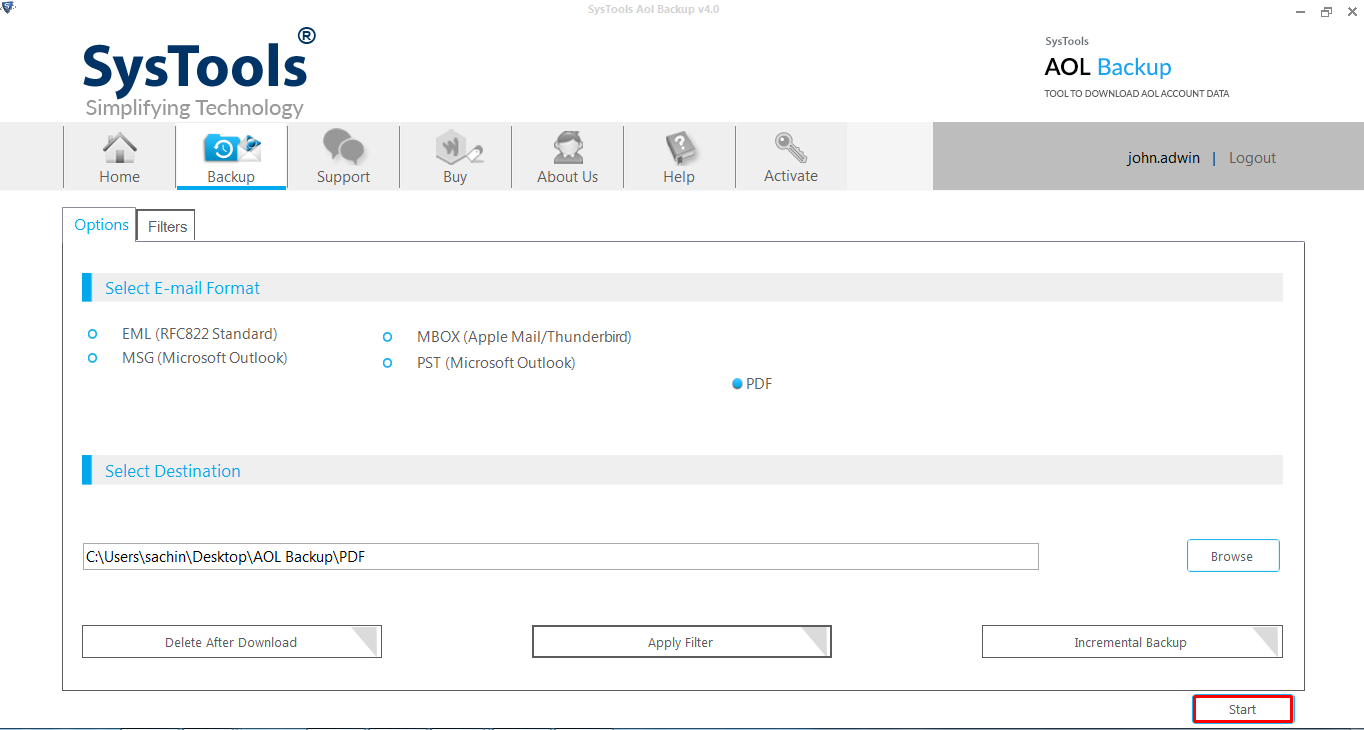
Task: Click the john.adwin username text
Action: (1163, 158)
